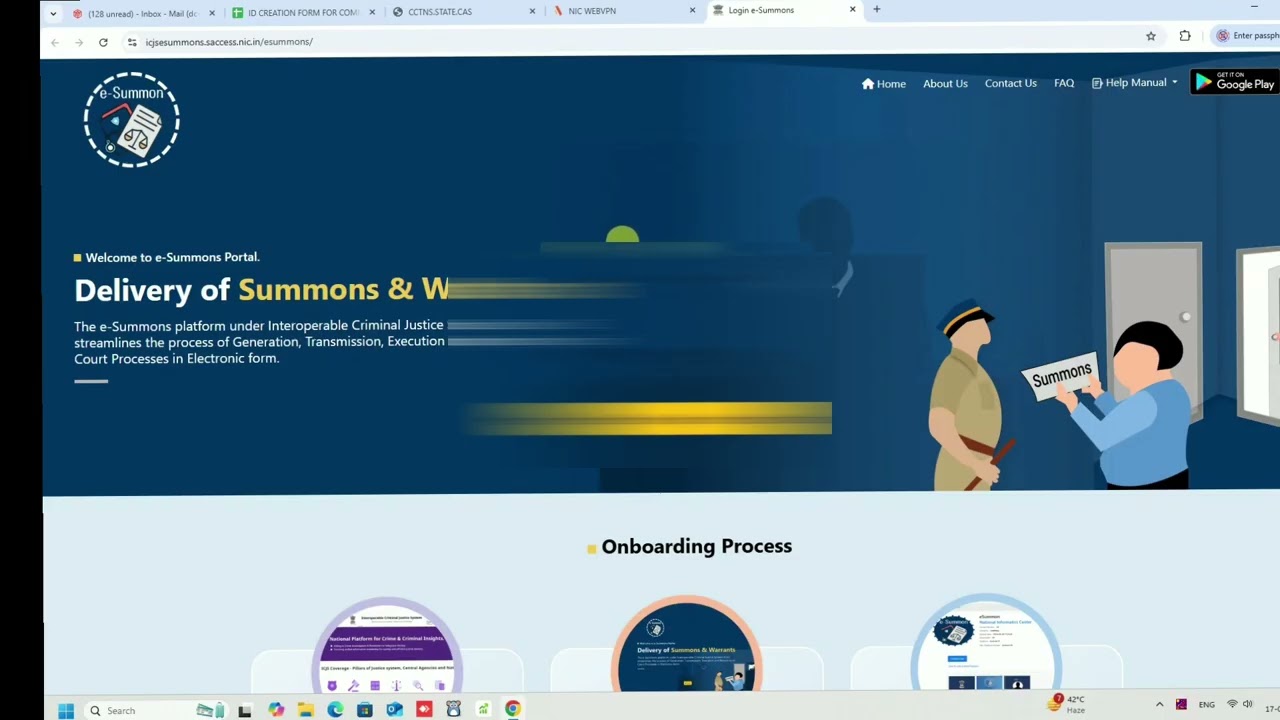Launch Copilot from the taskbar
The height and width of the screenshot is (720, 1280).
click(276, 710)
